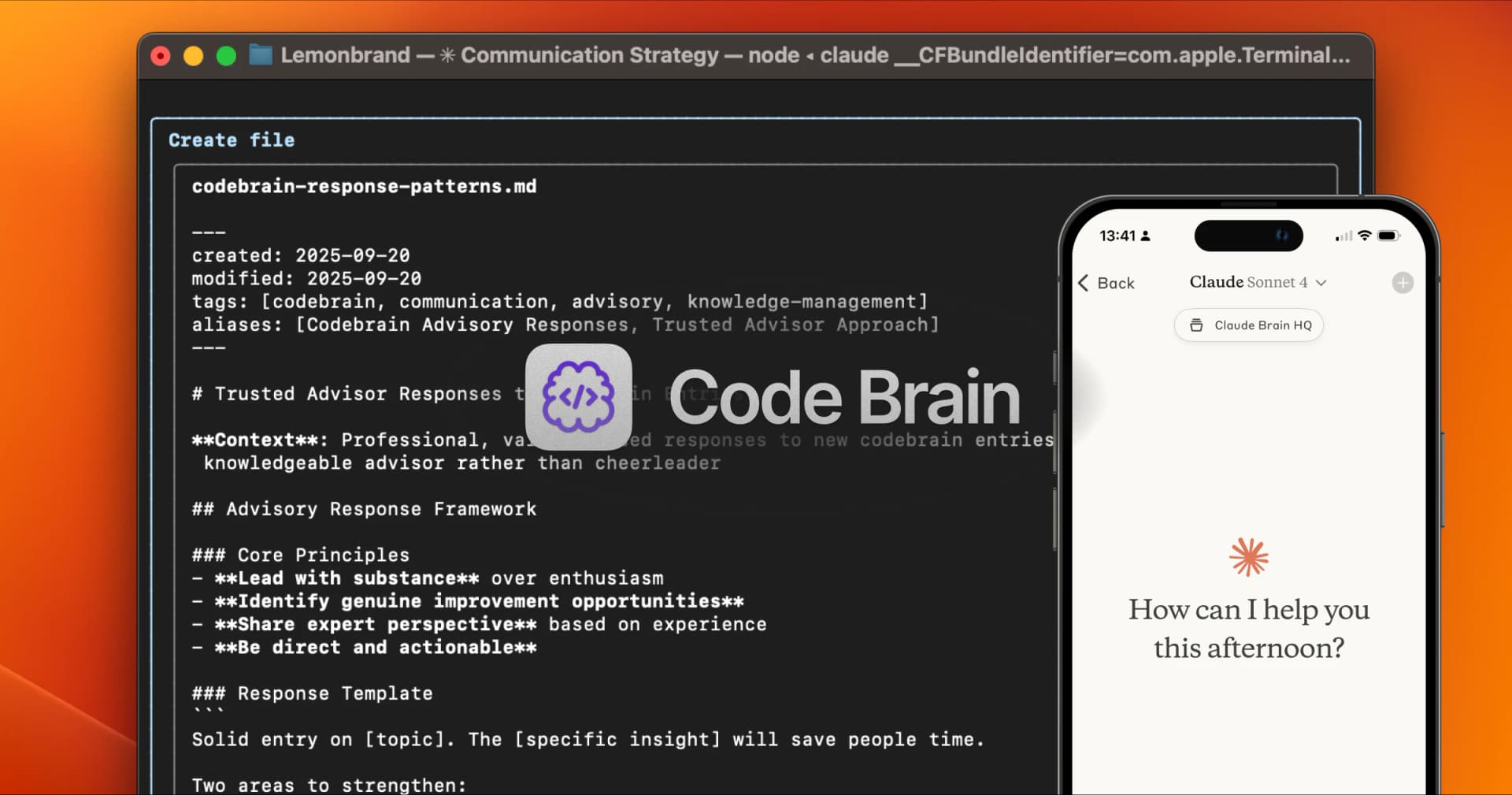Click the filename codebrain-response-patterns.md

365,187
